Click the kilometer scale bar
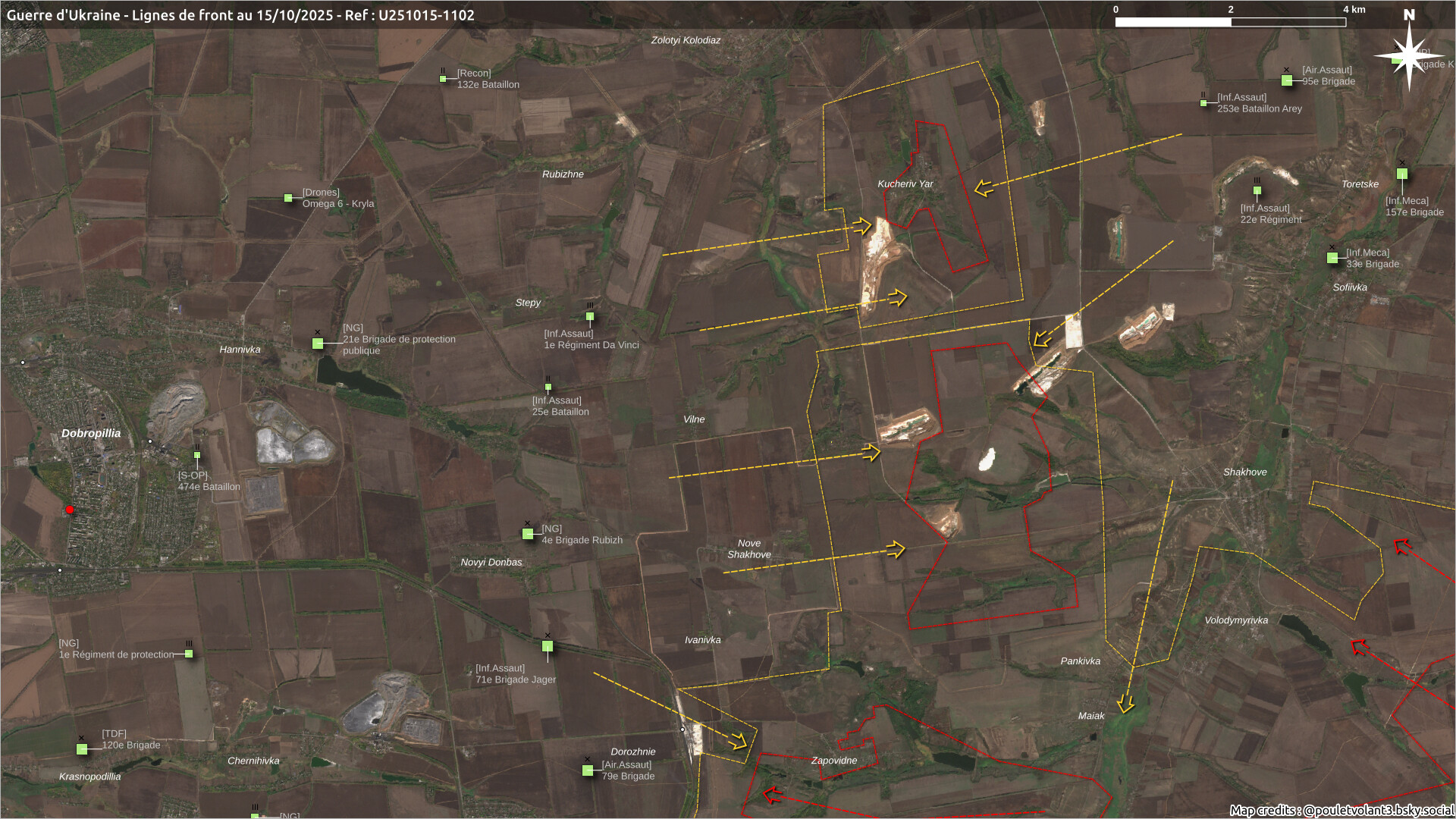 pos(1230,22)
